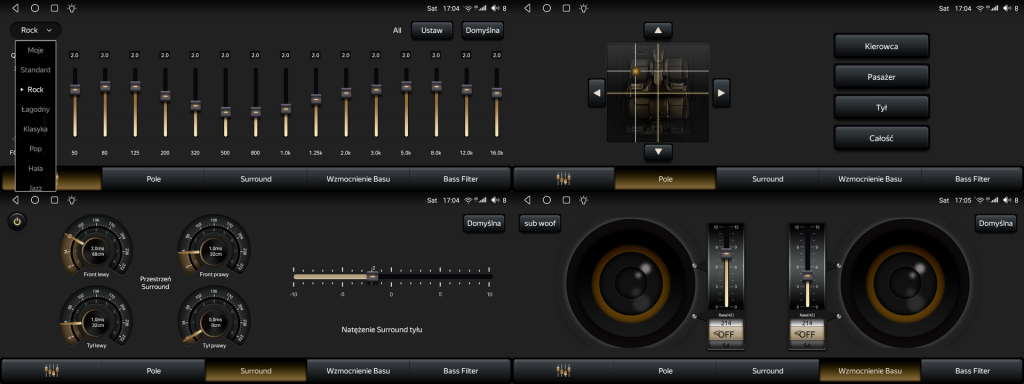
Task: Open the Surround tab on the equalizer screen
Action: pyautogui.click(x=255, y=178)
